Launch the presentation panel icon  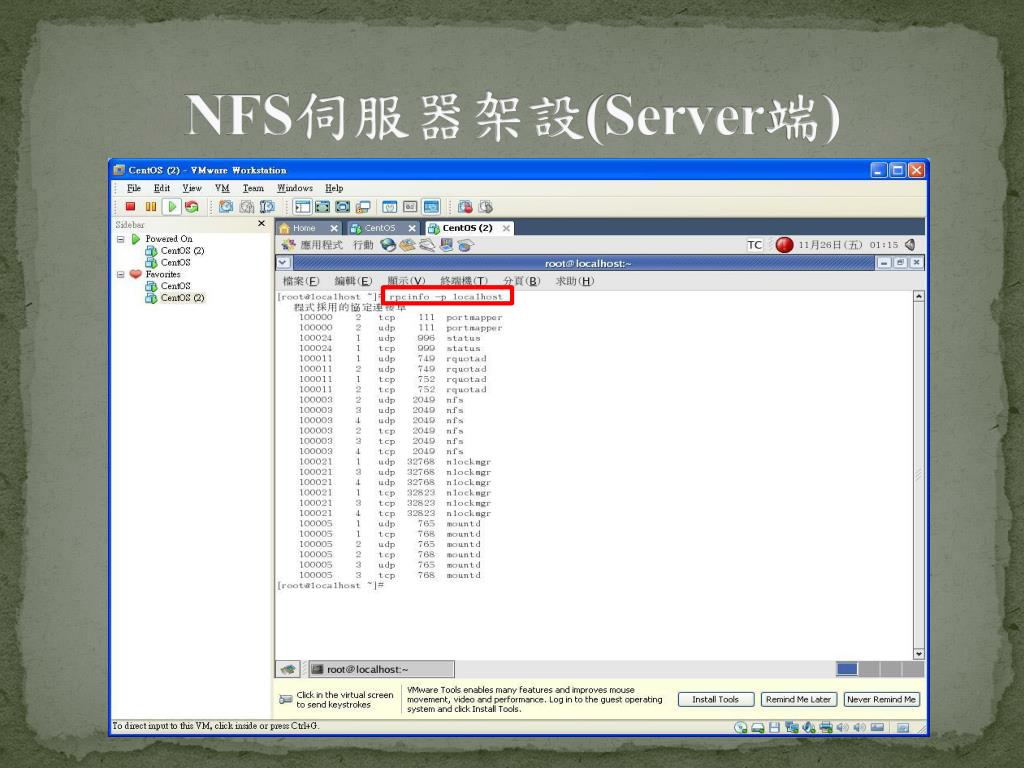click(x=447, y=245)
